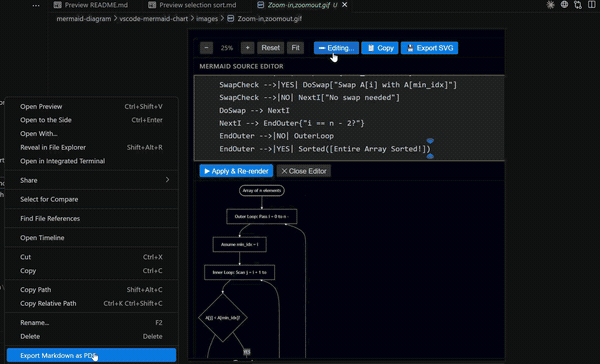Click the Fit button

pyautogui.click(x=295, y=48)
